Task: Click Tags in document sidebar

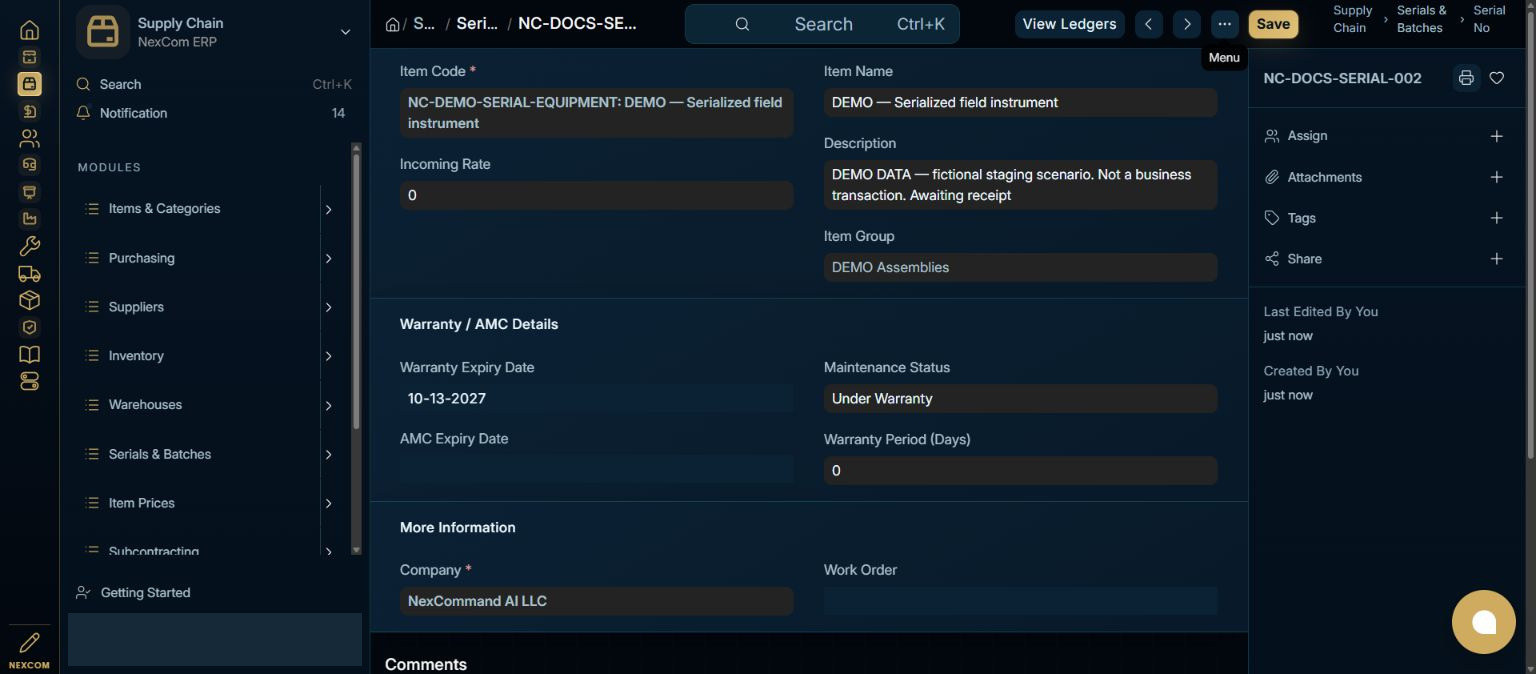Action: (x=1301, y=218)
